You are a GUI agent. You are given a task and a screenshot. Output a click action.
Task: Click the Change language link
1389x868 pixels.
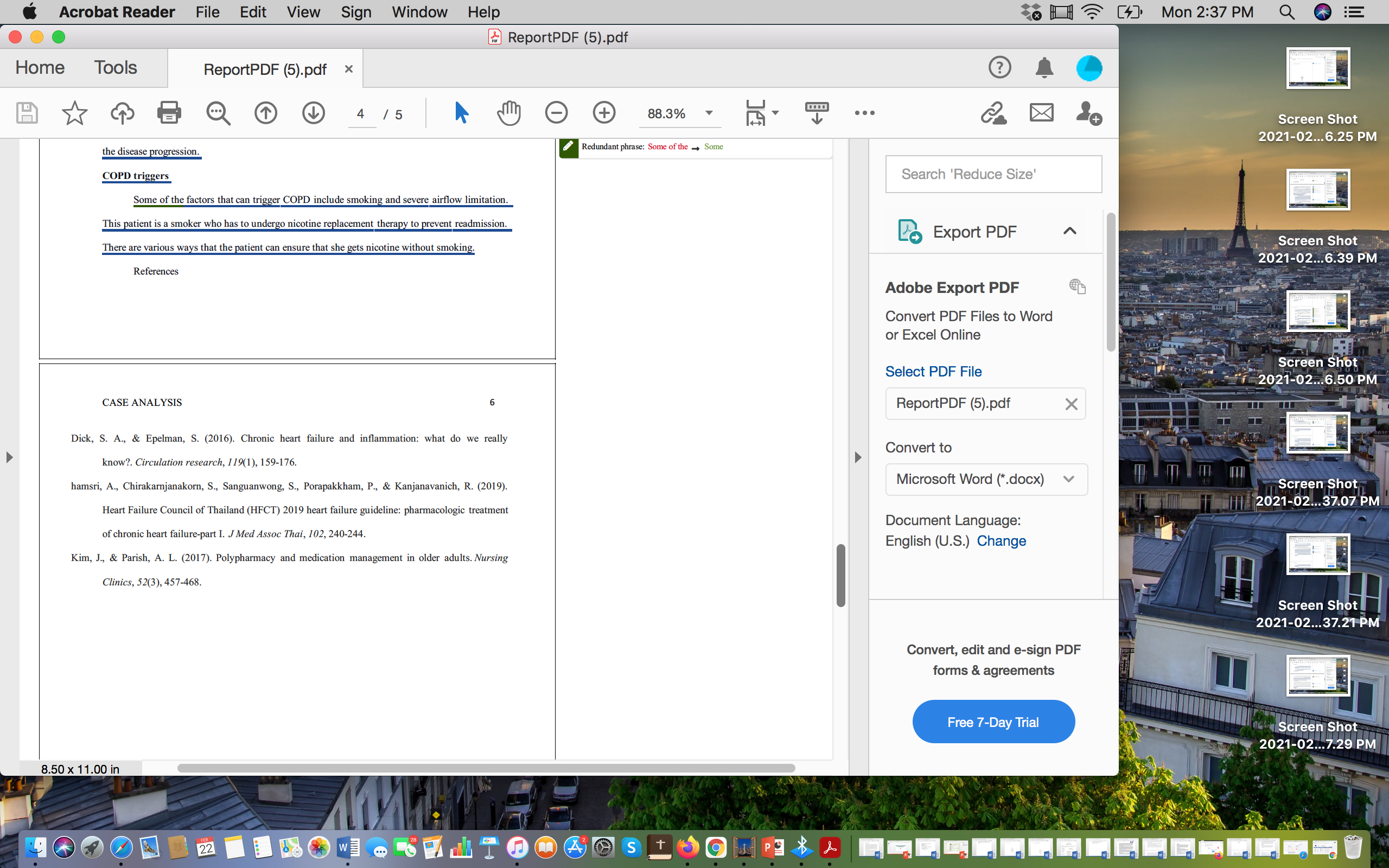click(x=1001, y=541)
